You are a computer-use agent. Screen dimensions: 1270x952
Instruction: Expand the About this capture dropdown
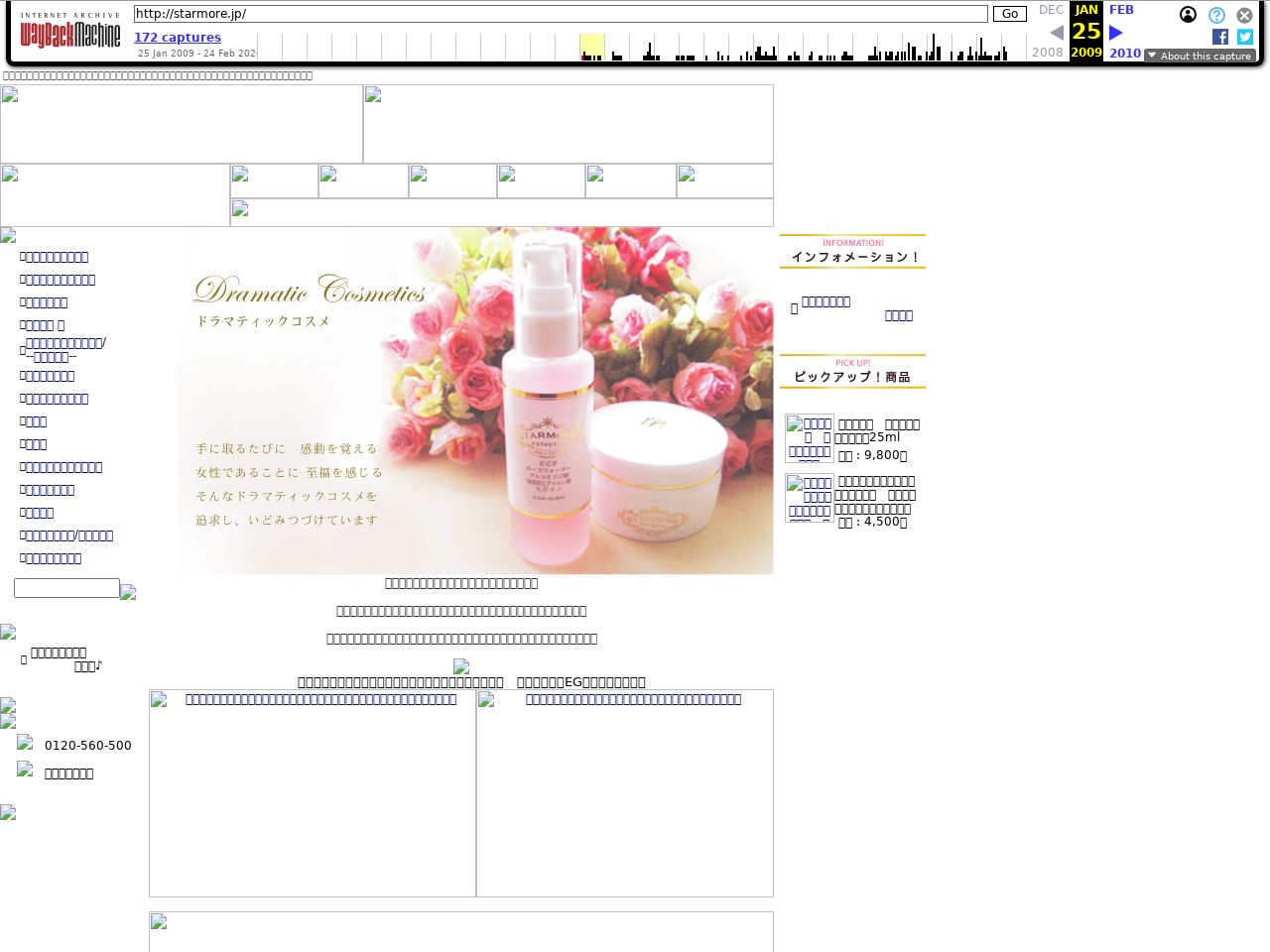[x=1200, y=56]
